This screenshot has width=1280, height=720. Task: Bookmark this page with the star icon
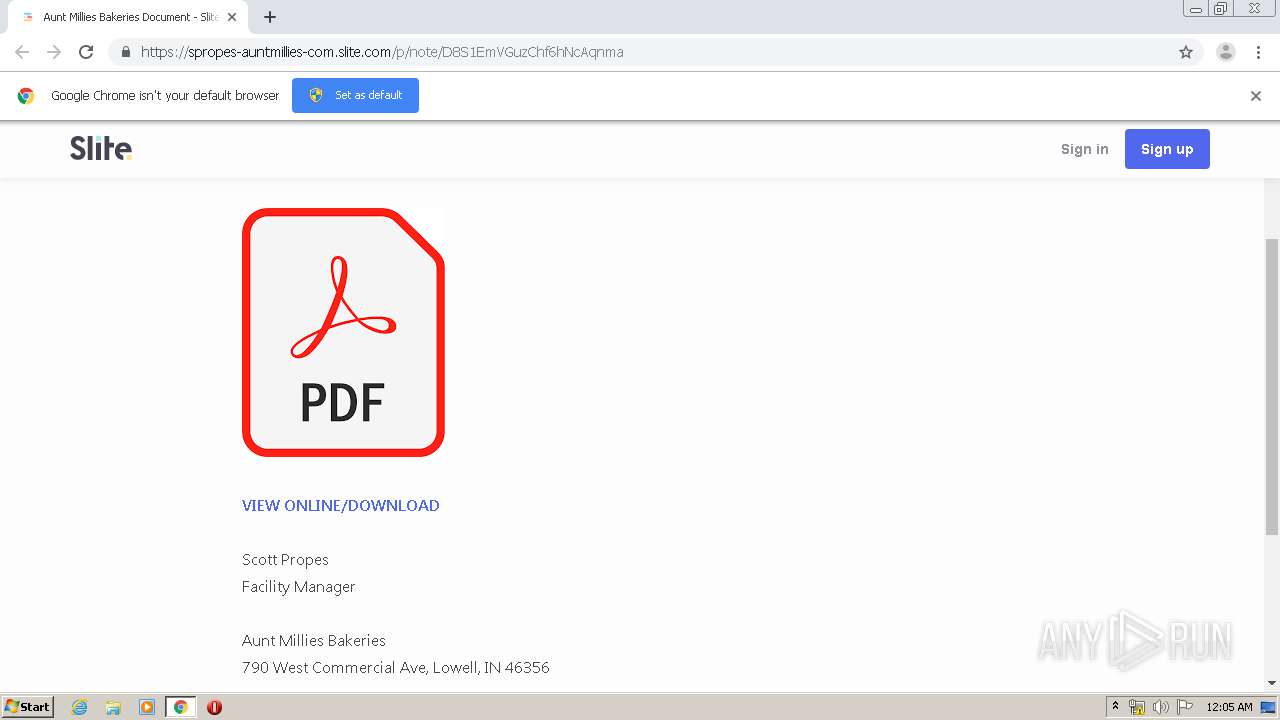1186,52
